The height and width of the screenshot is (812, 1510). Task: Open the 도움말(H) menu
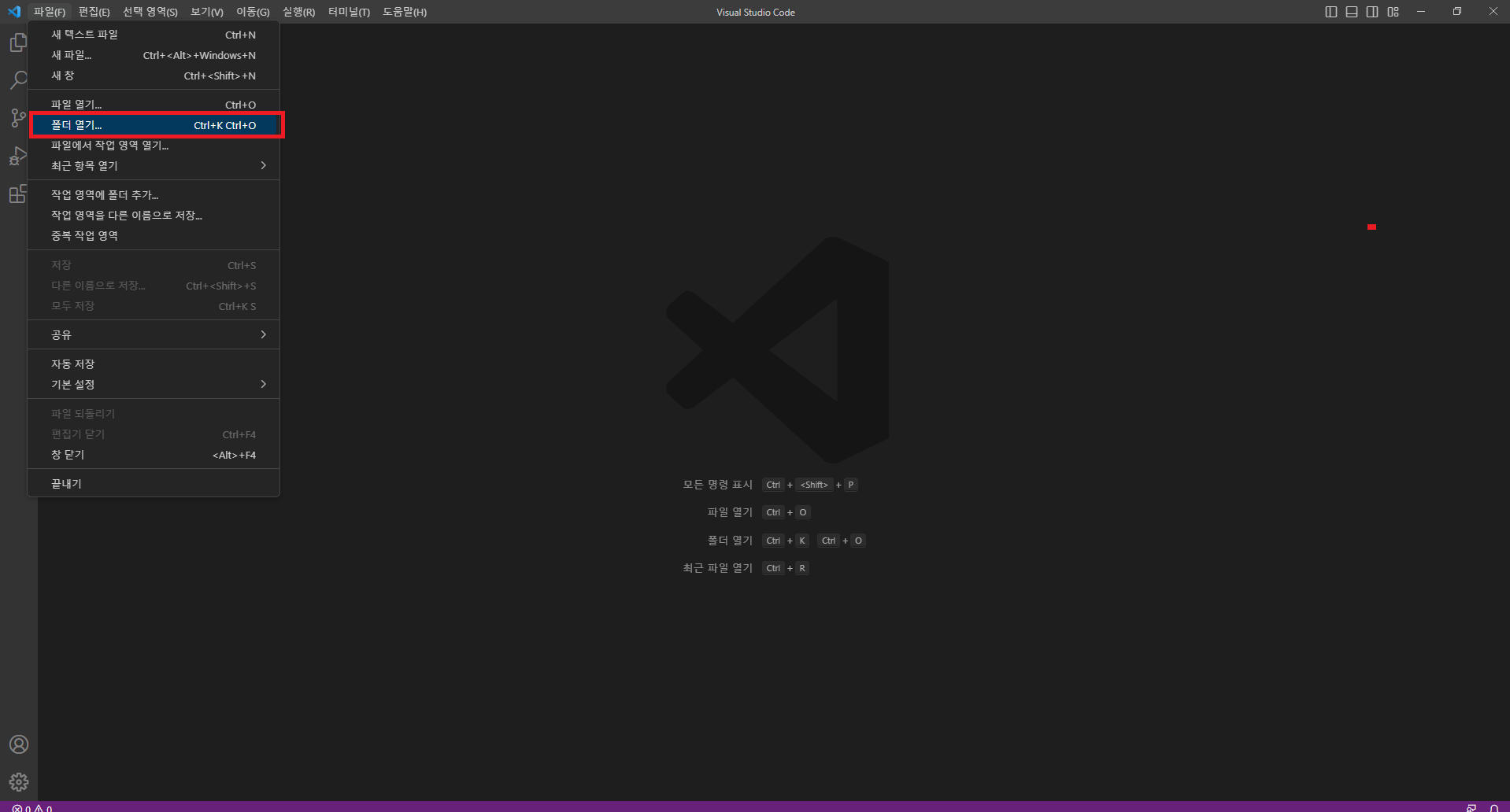pyautogui.click(x=405, y=12)
